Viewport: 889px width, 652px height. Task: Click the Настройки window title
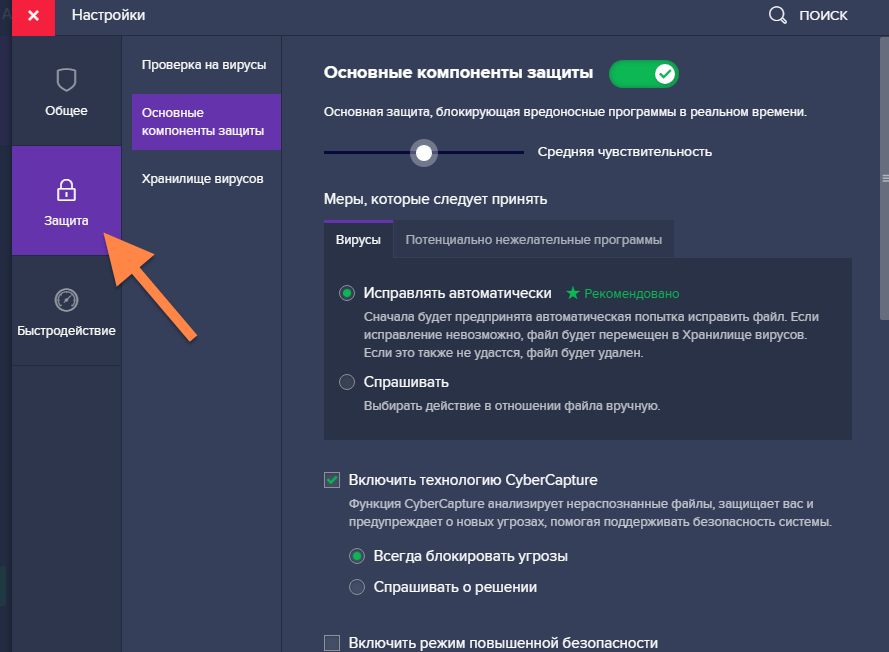point(108,15)
